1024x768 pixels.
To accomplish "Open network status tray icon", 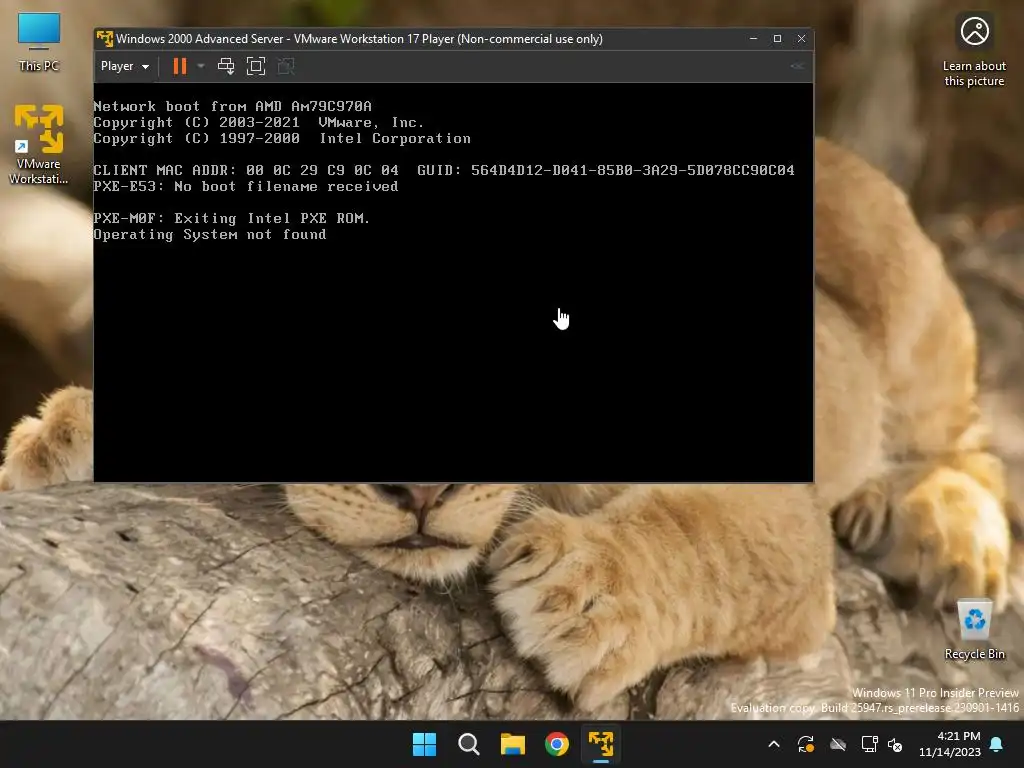I will (869, 744).
